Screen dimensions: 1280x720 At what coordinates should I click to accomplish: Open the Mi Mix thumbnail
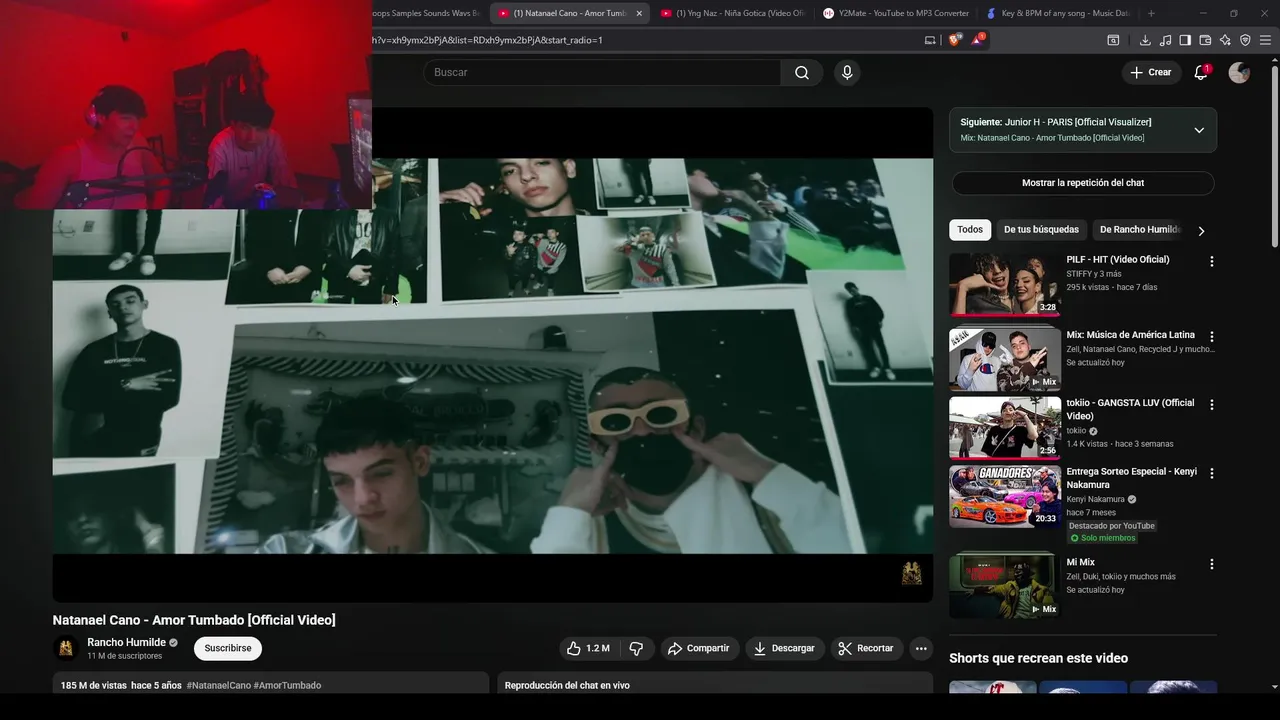click(1005, 587)
